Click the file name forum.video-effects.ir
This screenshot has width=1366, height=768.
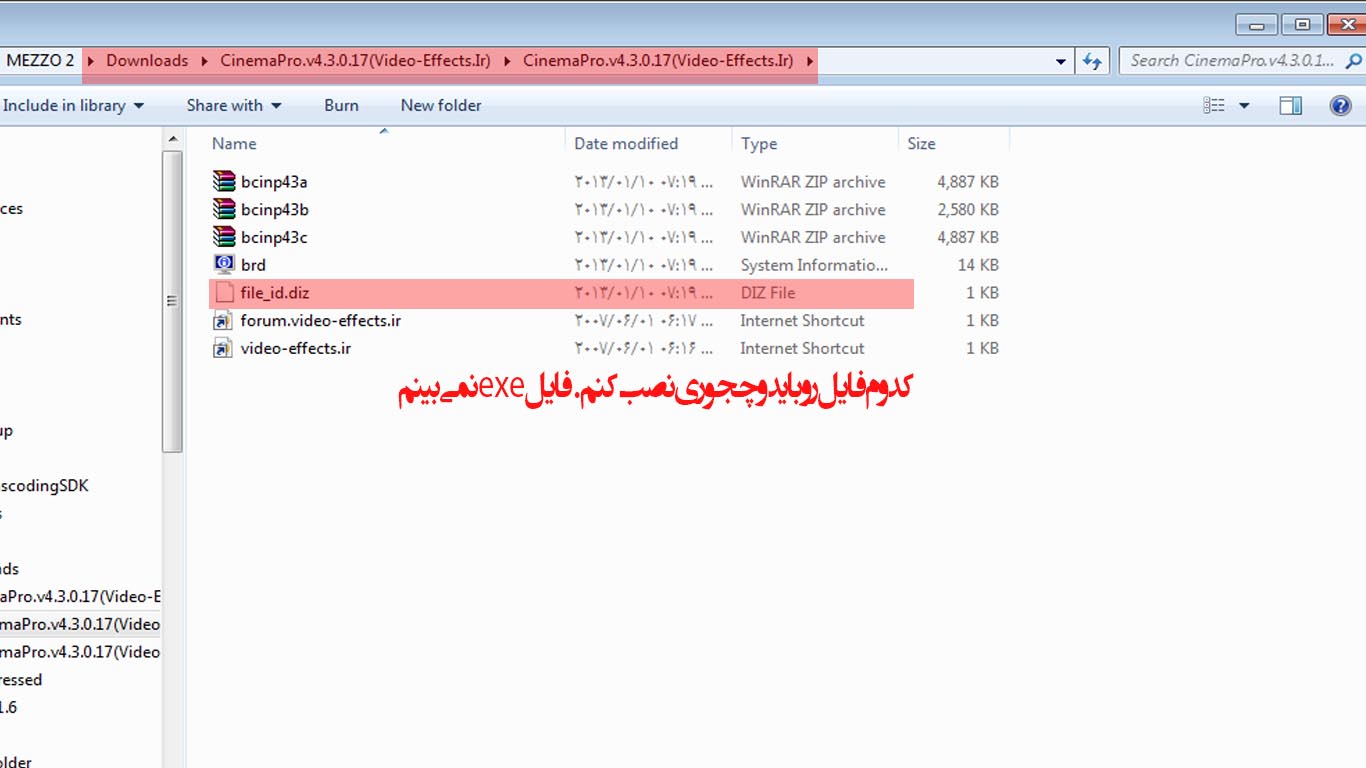coord(321,321)
